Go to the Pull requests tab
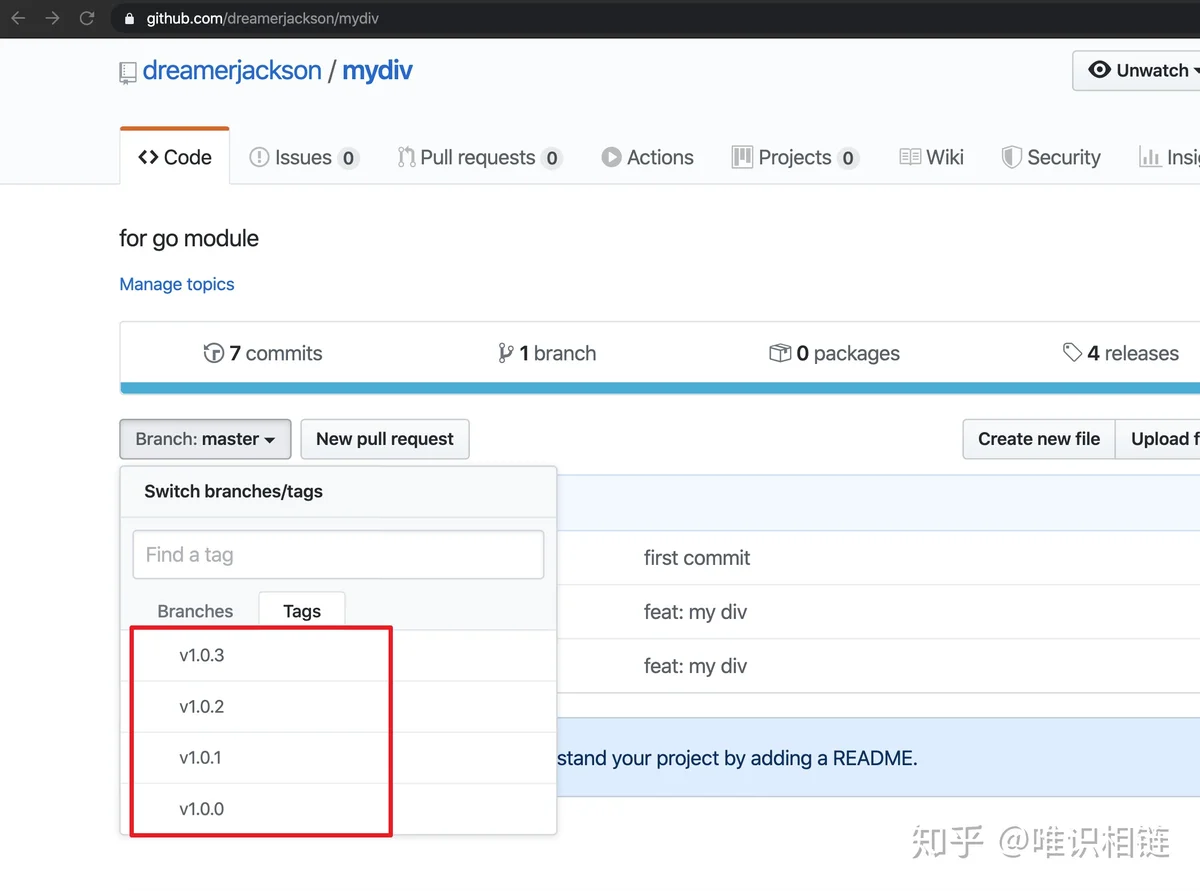 (x=480, y=157)
